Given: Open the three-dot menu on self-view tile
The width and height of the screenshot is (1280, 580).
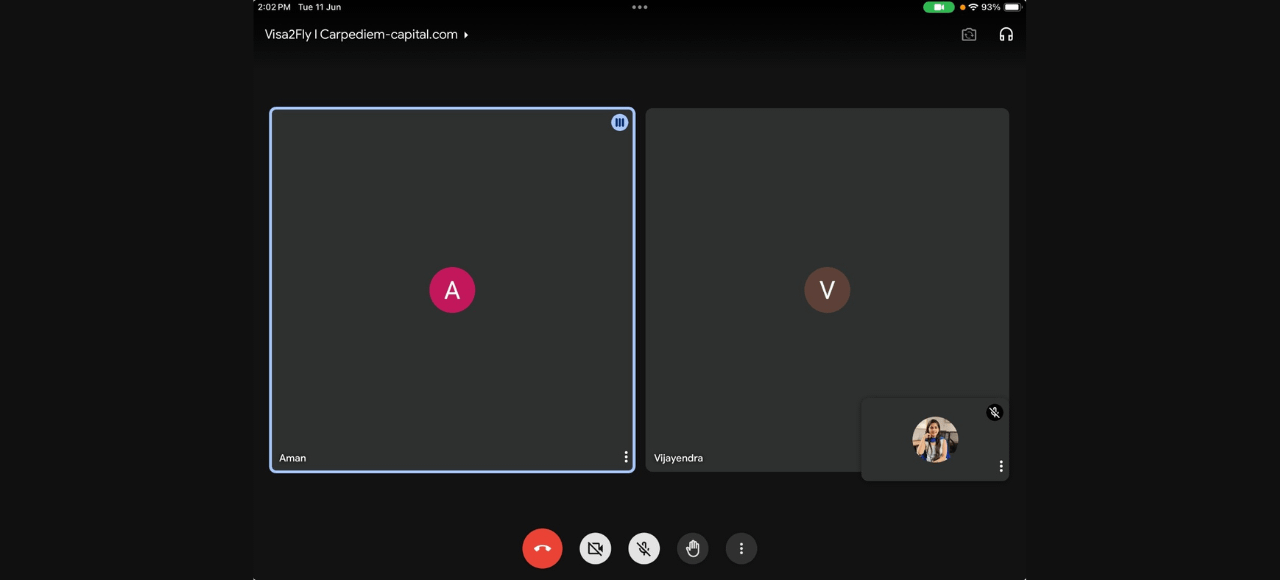Looking at the screenshot, I should [x=1001, y=466].
